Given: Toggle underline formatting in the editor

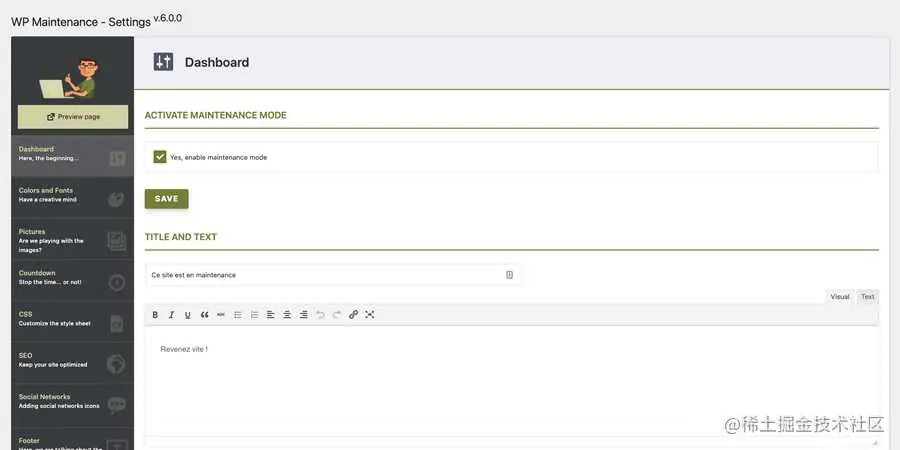Looking at the screenshot, I should [x=188, y=315].
